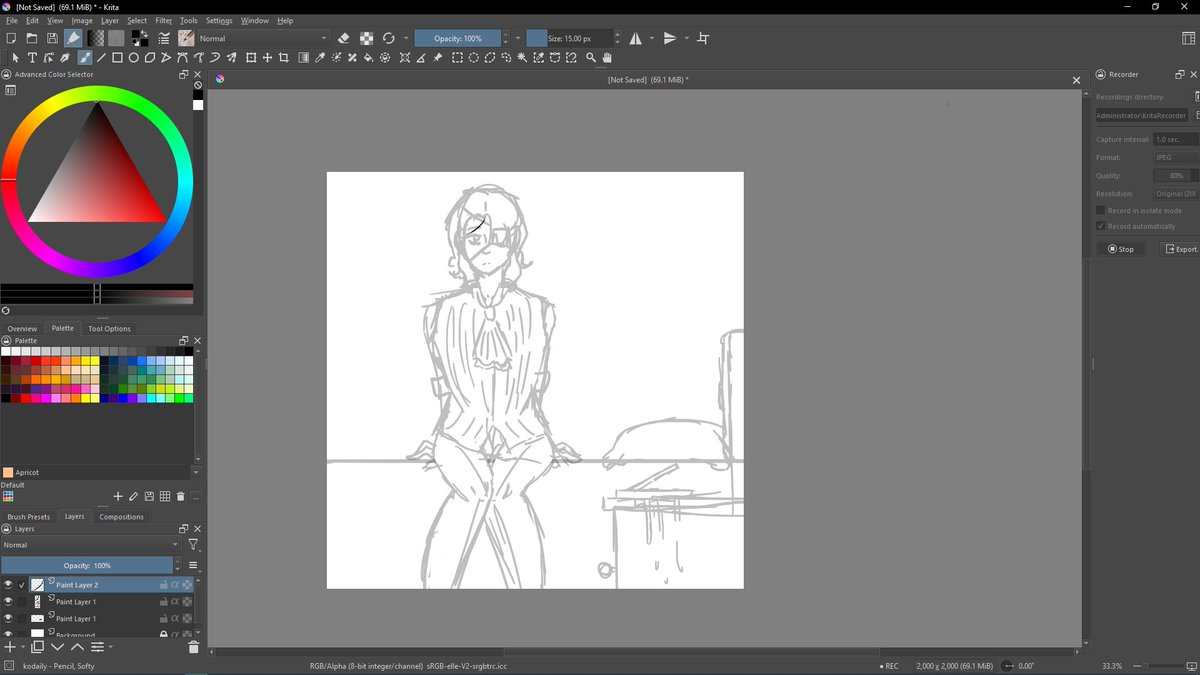Screen dimensions: 1200x675
Task: Enable Record in isolate mode checkbox
Action: point(1101,211)
